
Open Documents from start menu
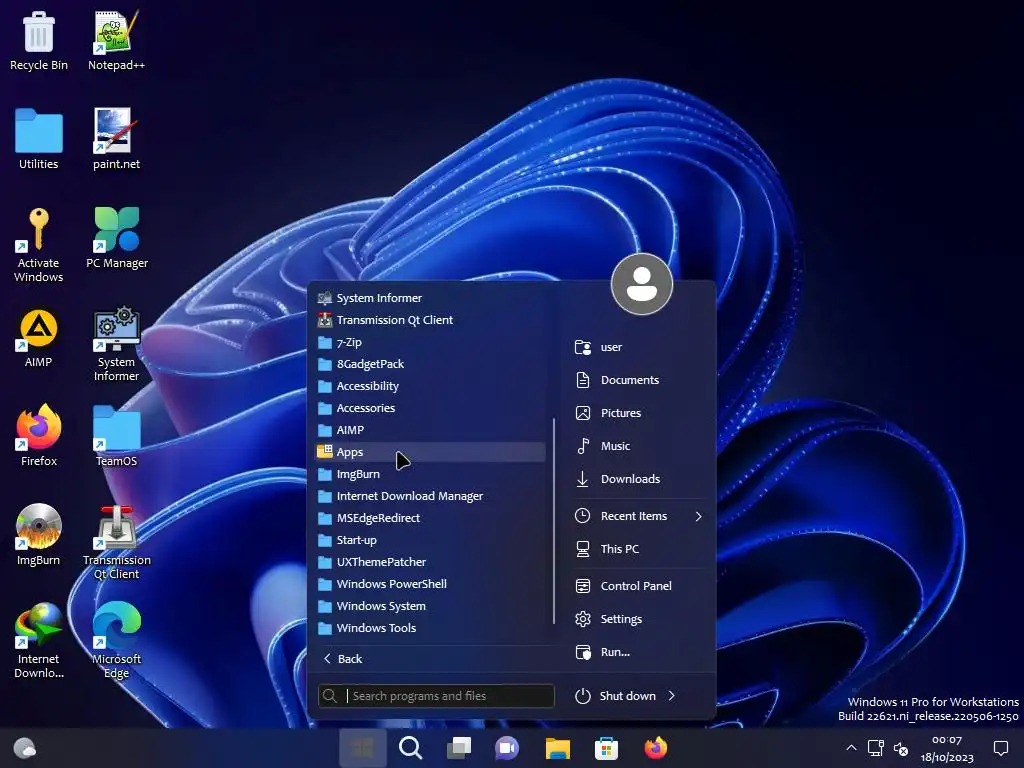(639, 380)
